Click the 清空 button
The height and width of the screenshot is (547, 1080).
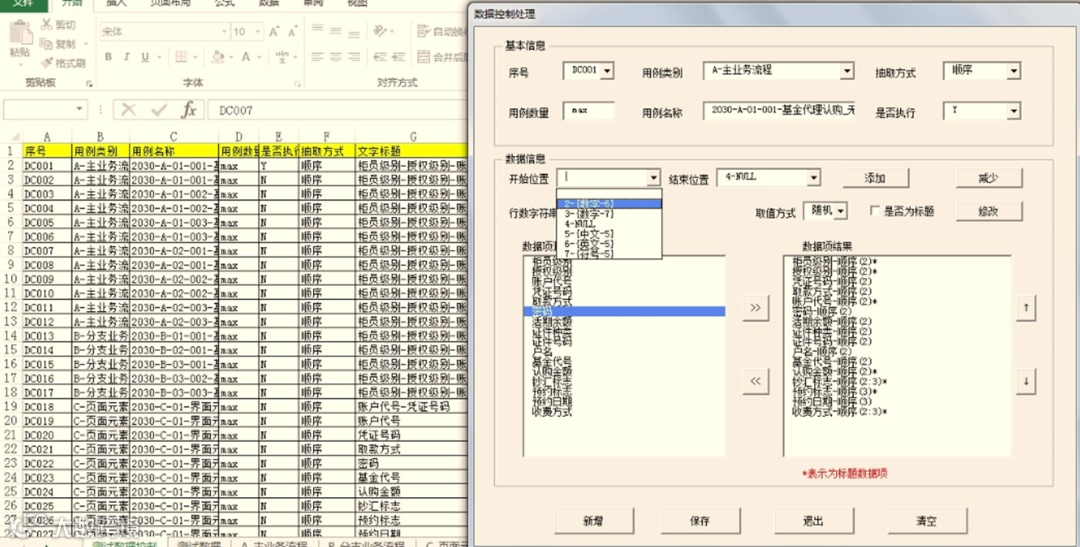[x=926, y=521]
